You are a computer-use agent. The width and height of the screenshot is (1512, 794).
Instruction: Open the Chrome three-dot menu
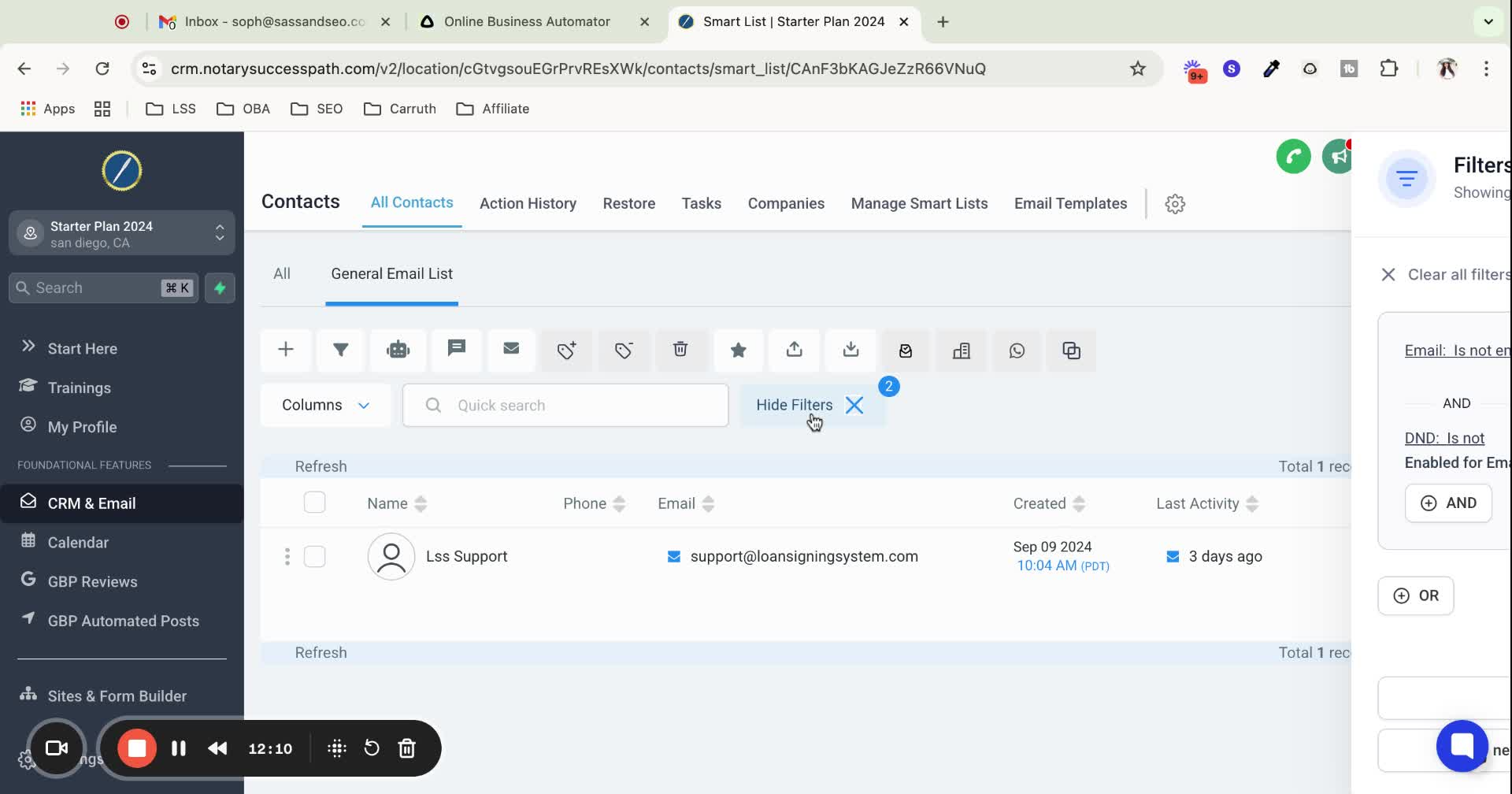pyautogui.click(x=1486, y=69)
